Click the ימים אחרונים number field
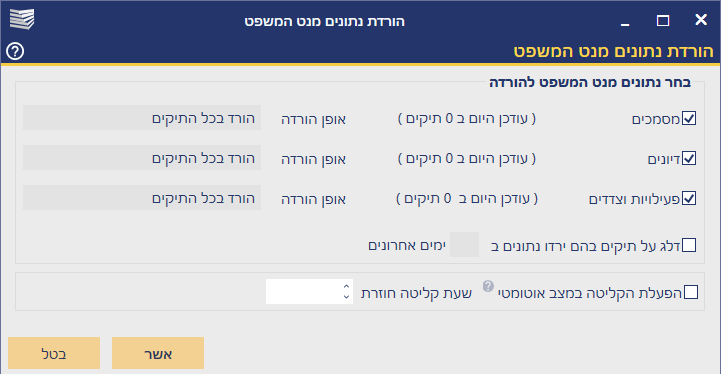721x374 pixels. (x=464, y=244)
